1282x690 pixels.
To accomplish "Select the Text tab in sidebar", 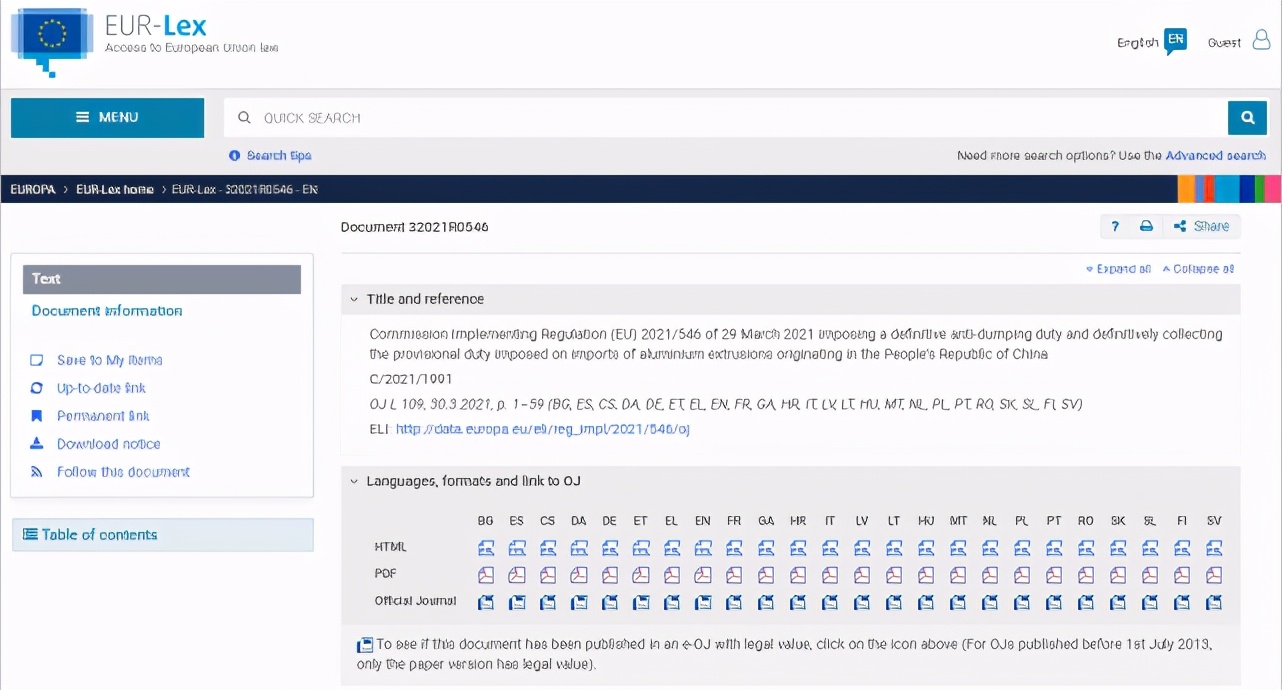I will coord(162,279).
